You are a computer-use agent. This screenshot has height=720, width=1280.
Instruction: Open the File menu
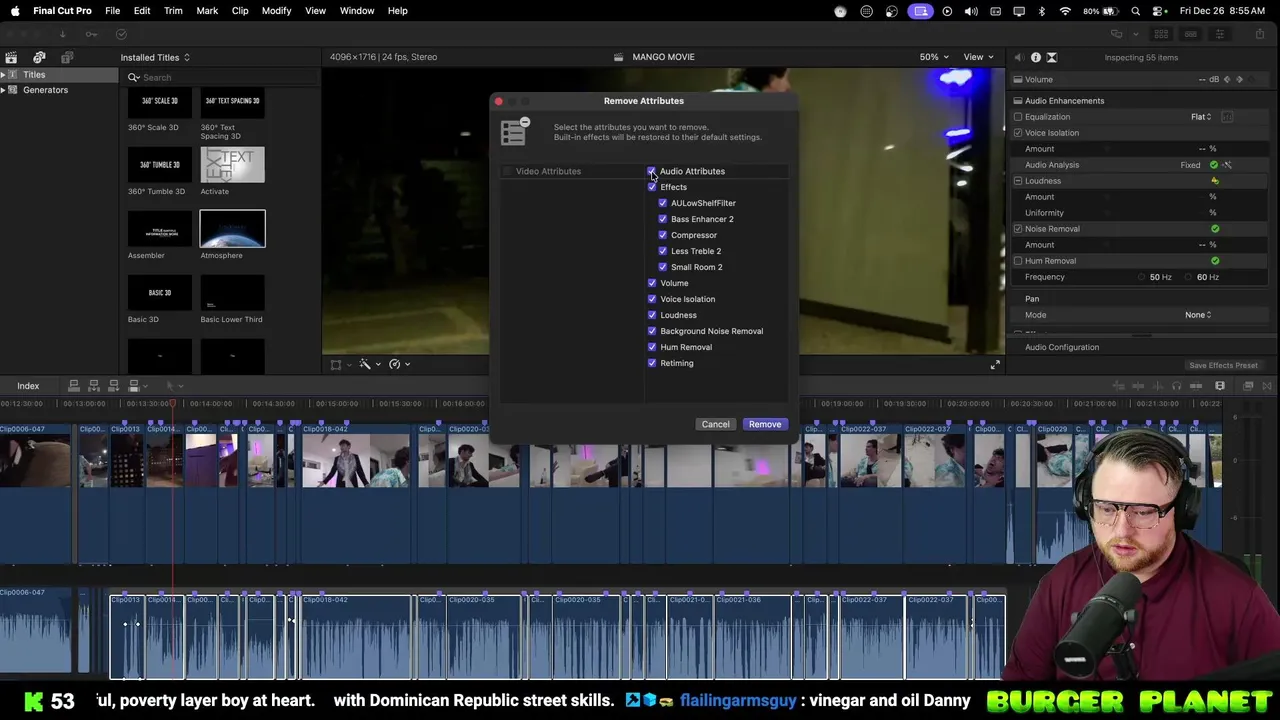coord(113,11)
